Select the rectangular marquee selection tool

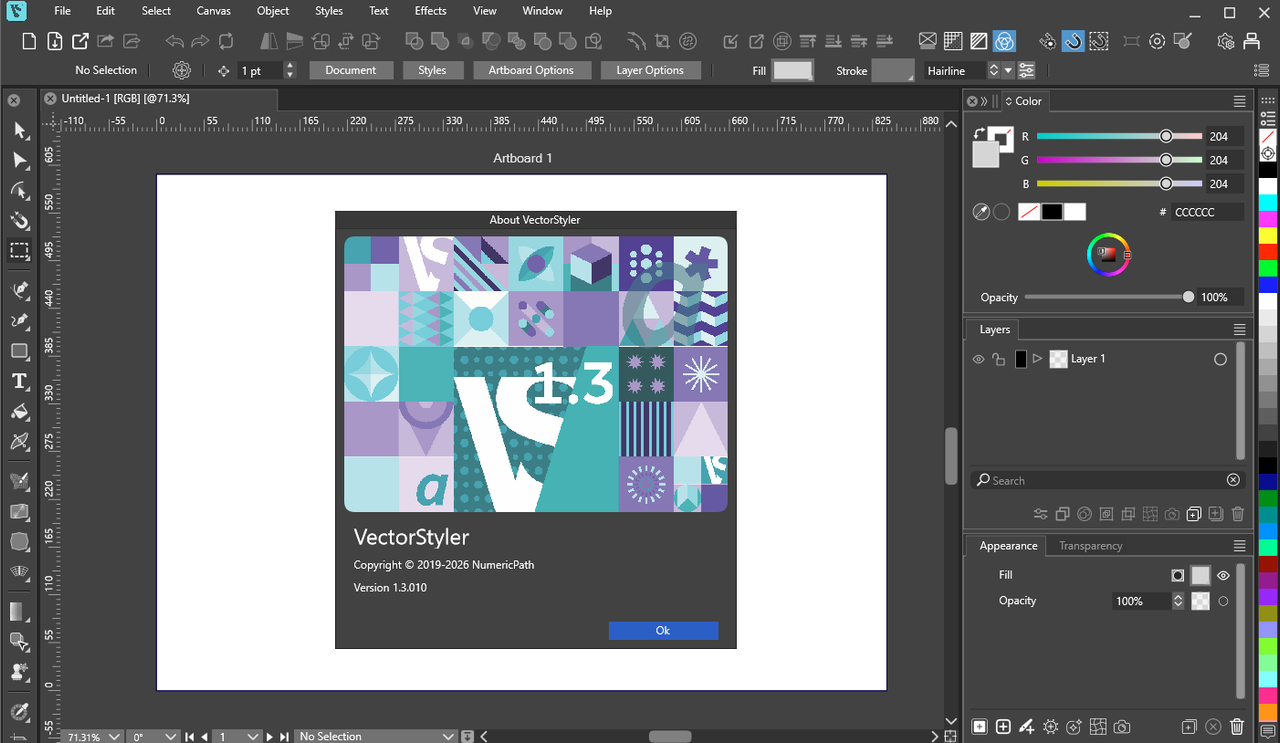pyautogui.click(x=19, y=251)
